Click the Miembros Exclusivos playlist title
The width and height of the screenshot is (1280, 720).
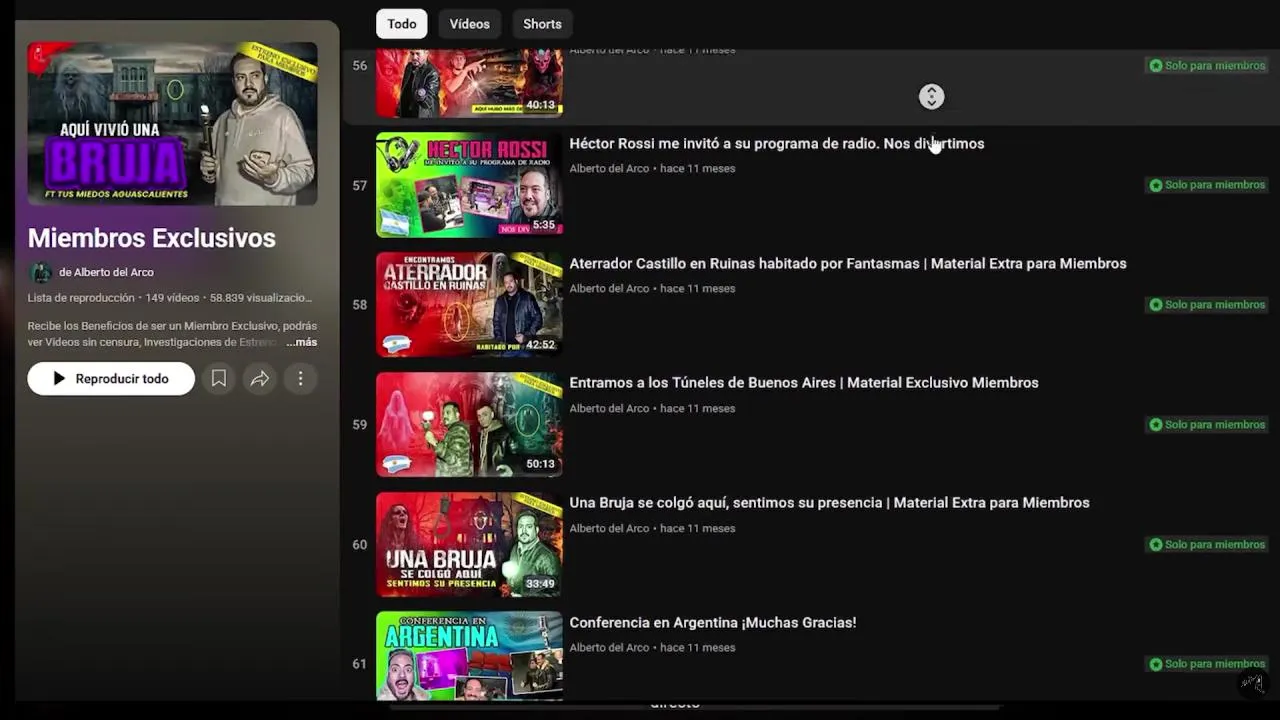tap(152, 238)
